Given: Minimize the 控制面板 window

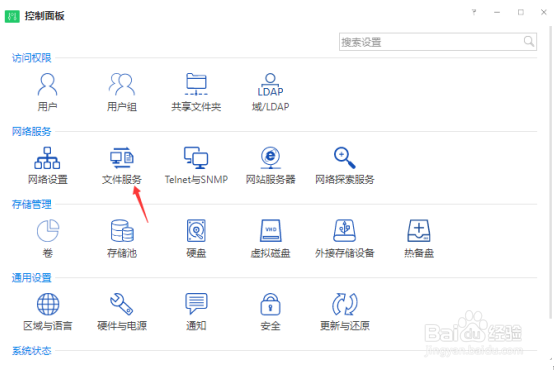Looking at the screenshot, I should click(x=497, y=12).
